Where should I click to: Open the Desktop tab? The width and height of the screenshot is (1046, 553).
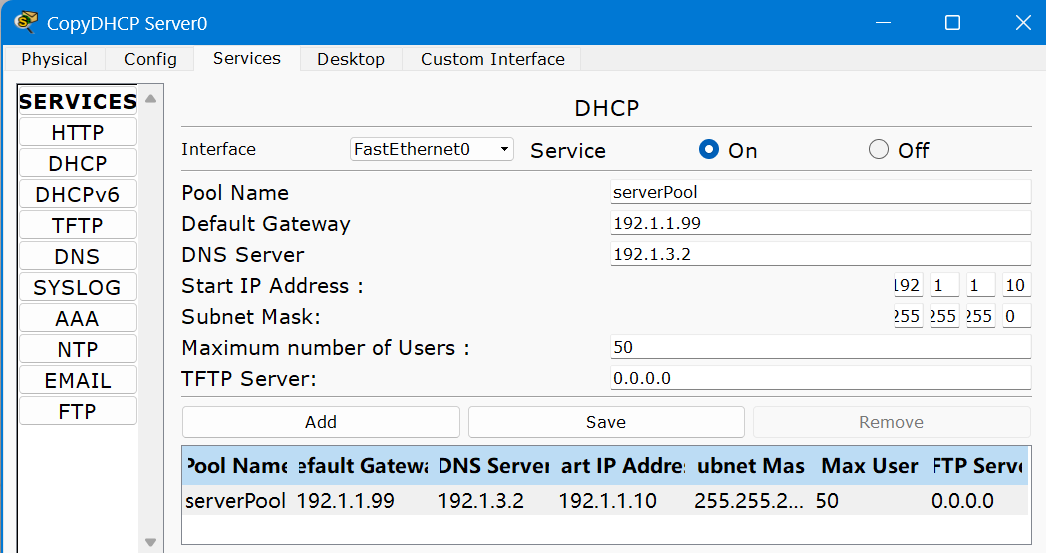pyautogui.click(x=351, y=59)
